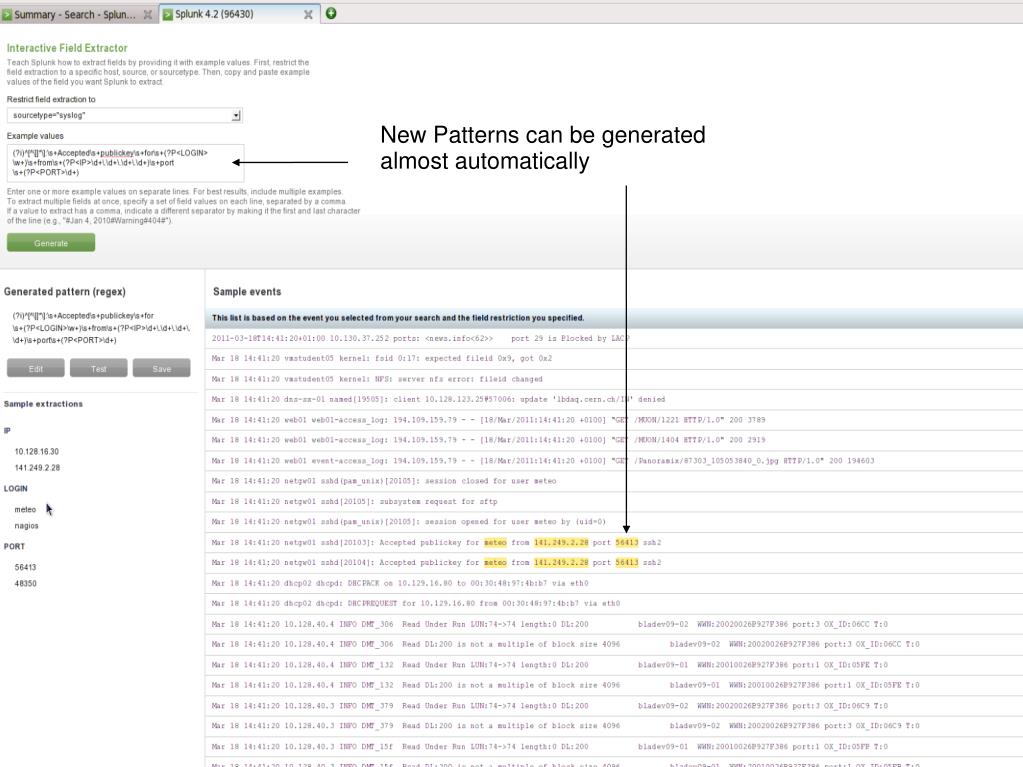Click web01 access log /MUON/1221 event
The height and width of the screenshot is (767, 1023).
tap(613, 419)
